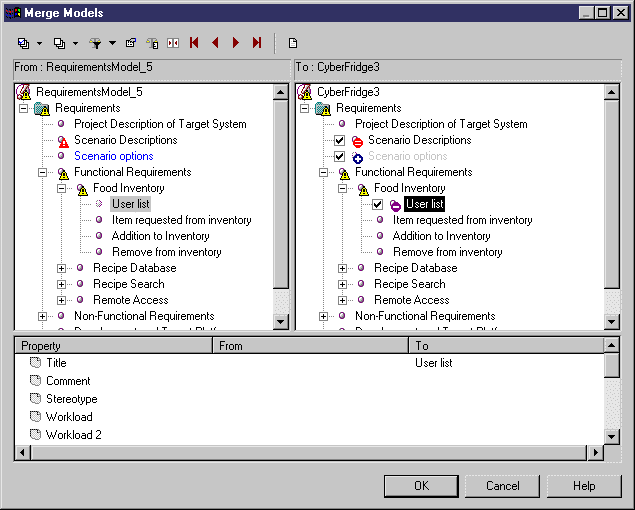The width and height of the screenshot is (635, 510).
Task: Expand Remote Access in the From pane
Action: 61,300
